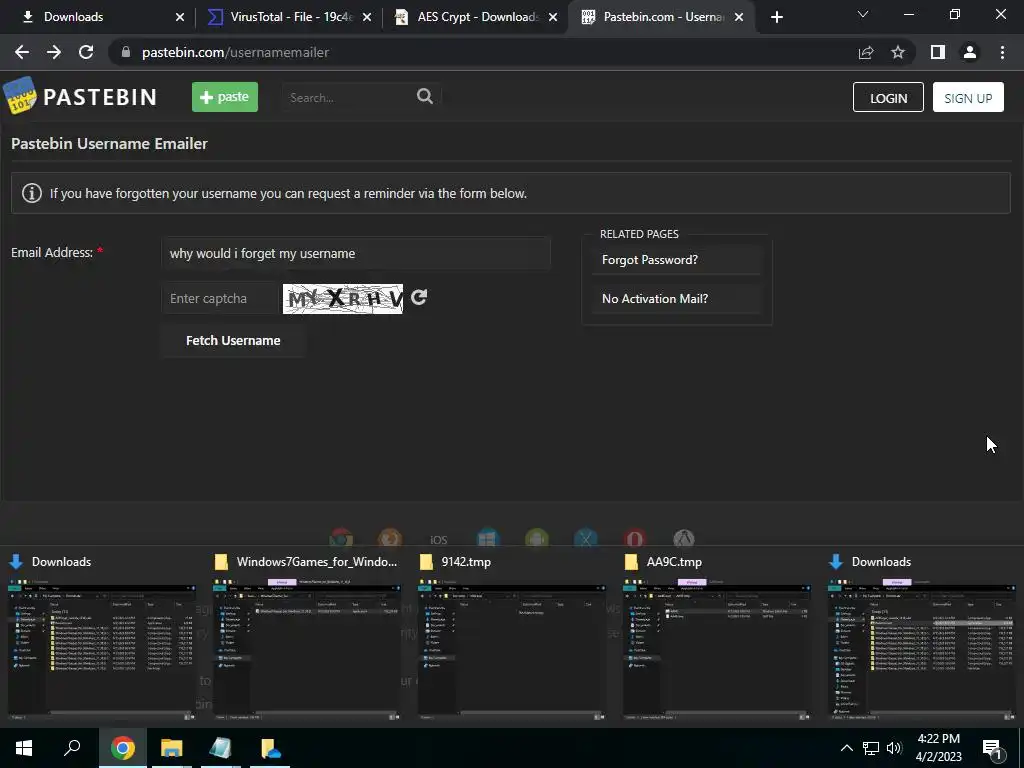
Task: Open the clock and date flyout
Action: coord(938,748)
